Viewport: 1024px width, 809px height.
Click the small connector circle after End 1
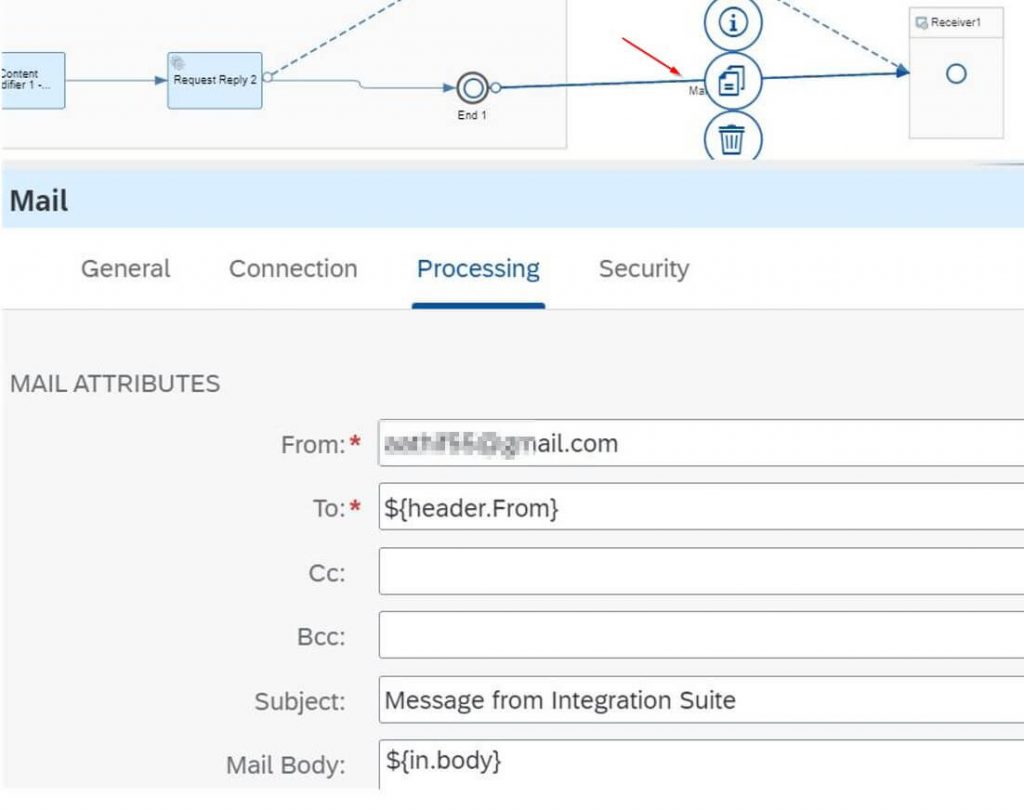496,87
